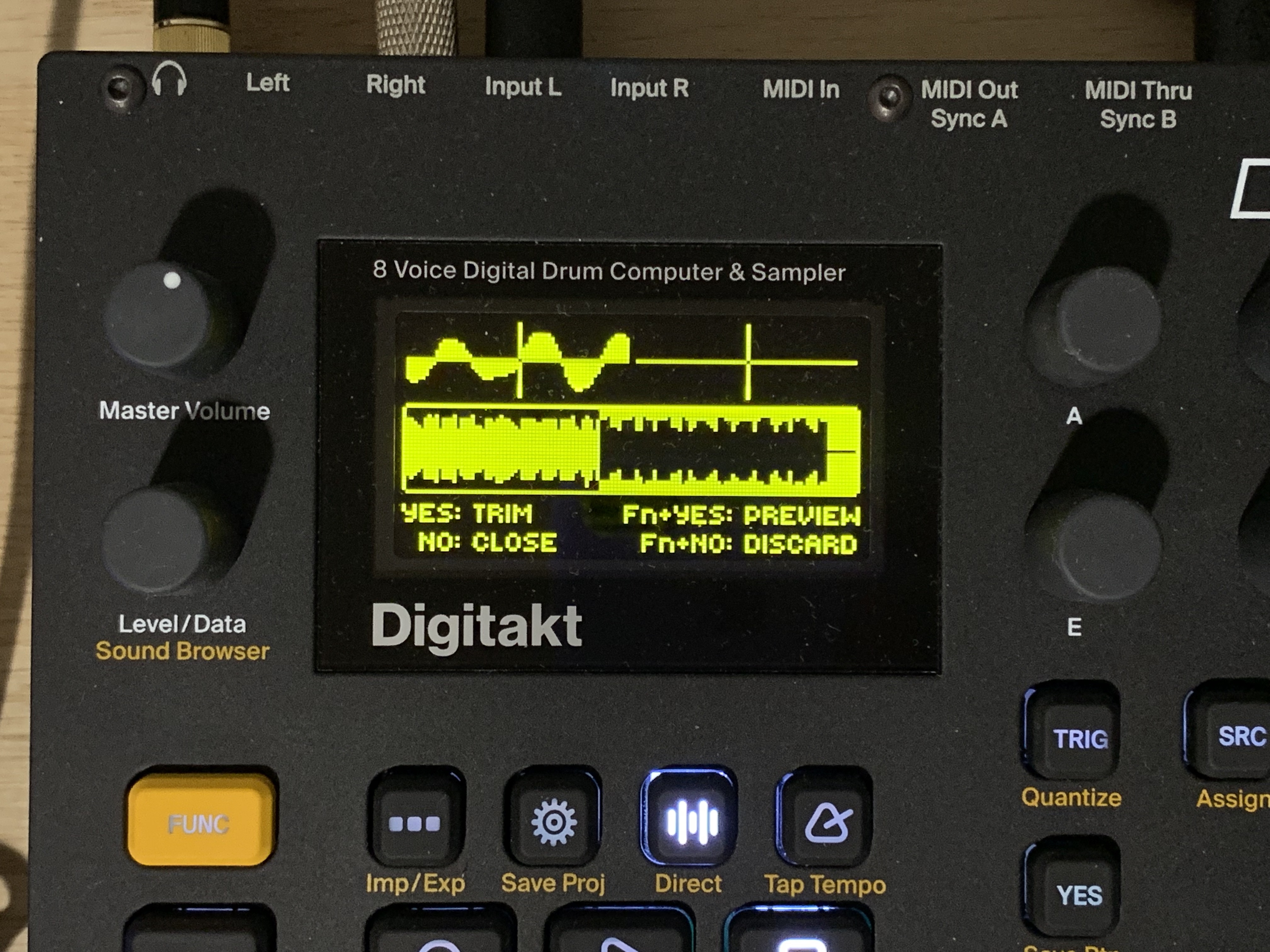Image resolution: width=1270 pixels, height=952 pixels.
Task: Tap data encoder knob A
Action: (1105, 320)
